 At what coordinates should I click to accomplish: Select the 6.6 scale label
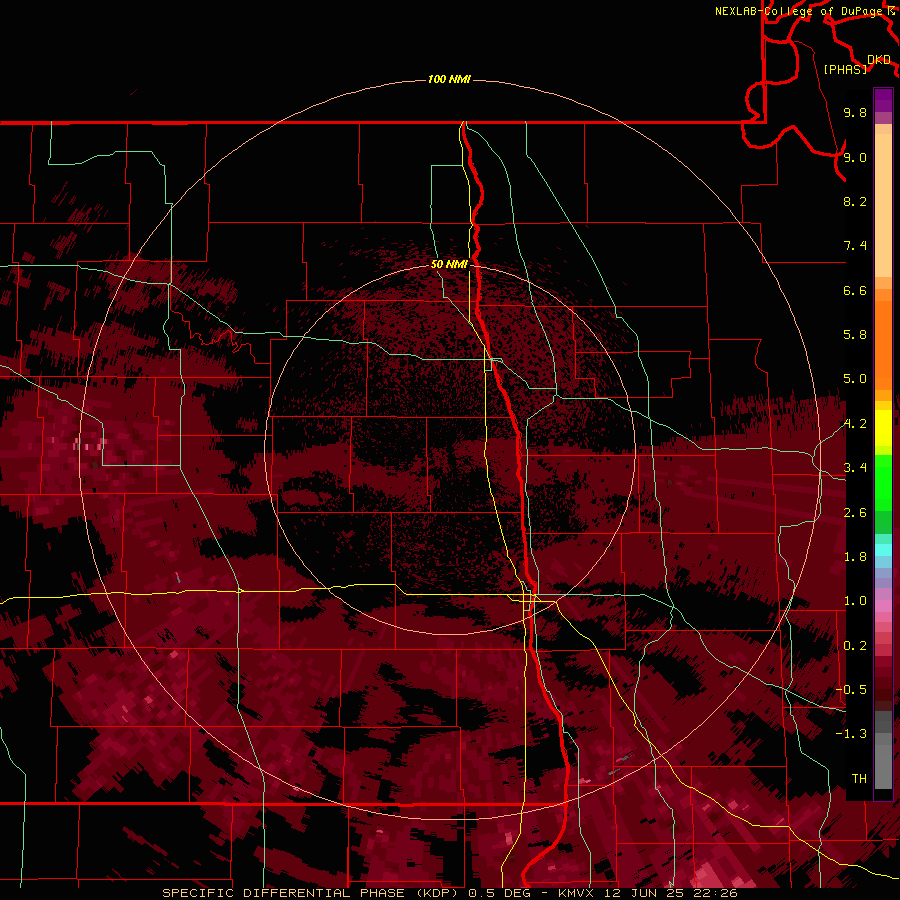(855, 290)
